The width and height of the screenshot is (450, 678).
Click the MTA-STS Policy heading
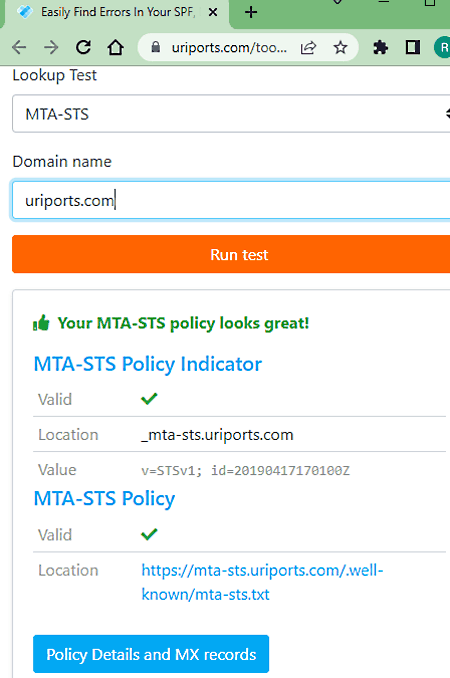pyautogui.click(x=104, y=499)
